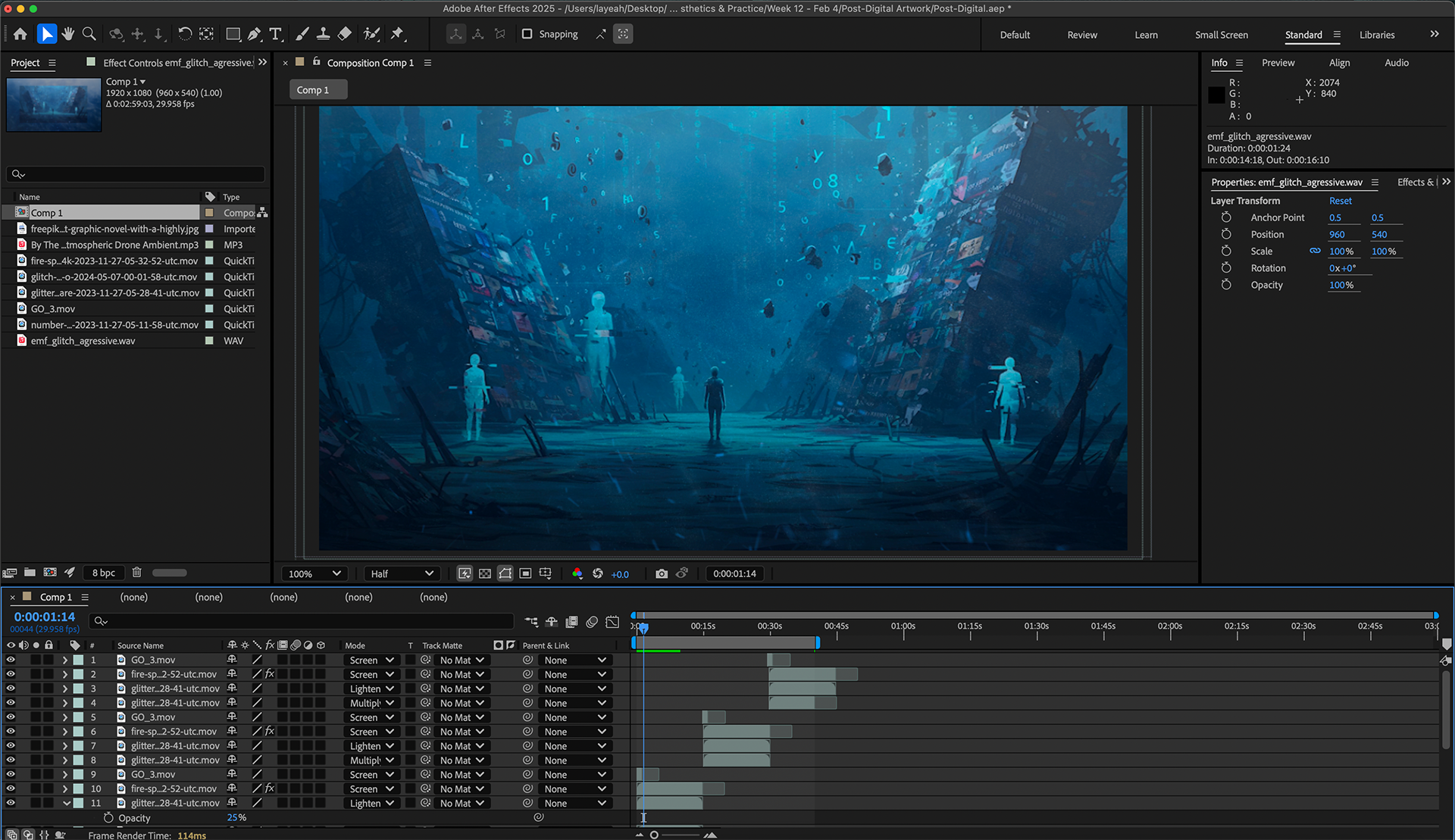The height and width of the screenshot is (840, 1455).
Task: Click the 8 bpc color depth button
Action: click(104, 573)
